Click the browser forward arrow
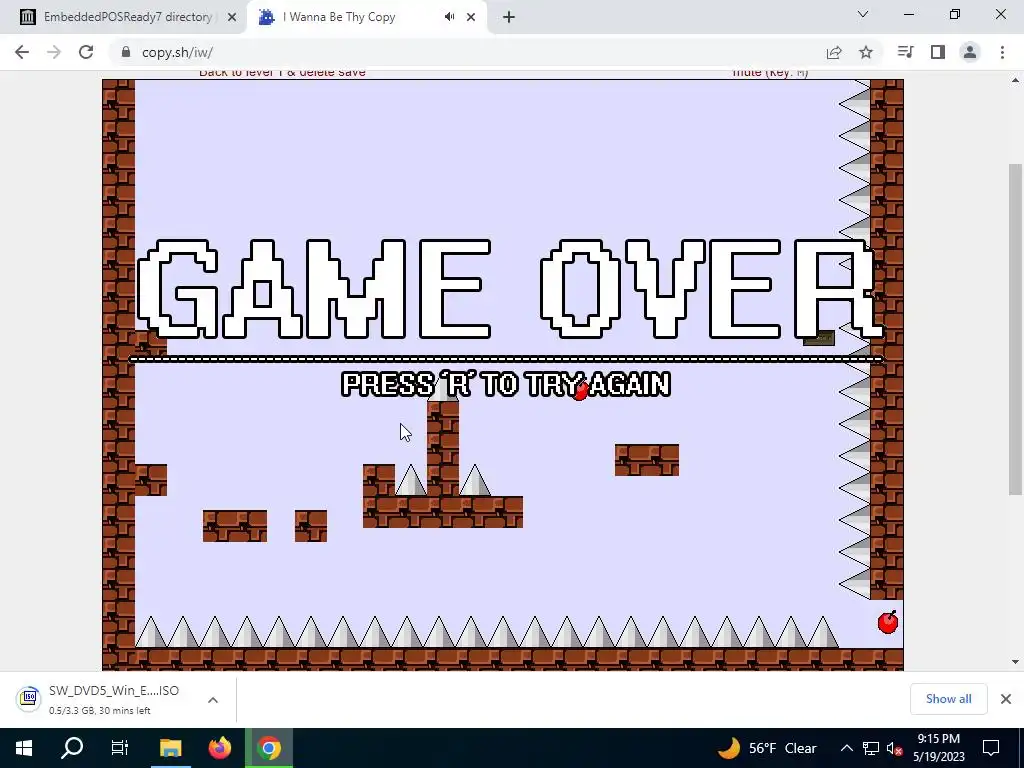1024x768 pixels. point(54,52)
